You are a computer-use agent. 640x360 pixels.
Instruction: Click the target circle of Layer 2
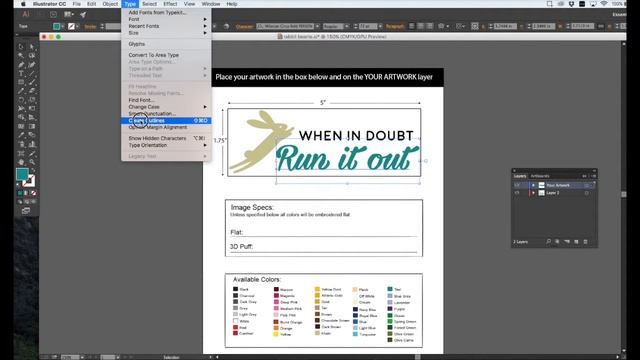[x=587, y=193]
